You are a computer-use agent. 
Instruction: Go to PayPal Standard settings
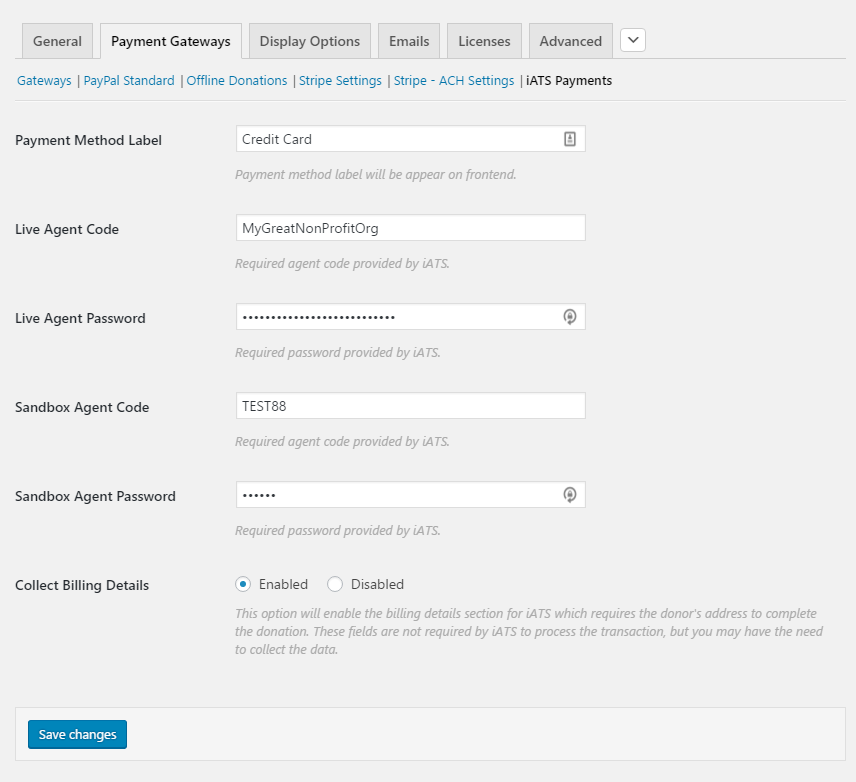(129, 80)
